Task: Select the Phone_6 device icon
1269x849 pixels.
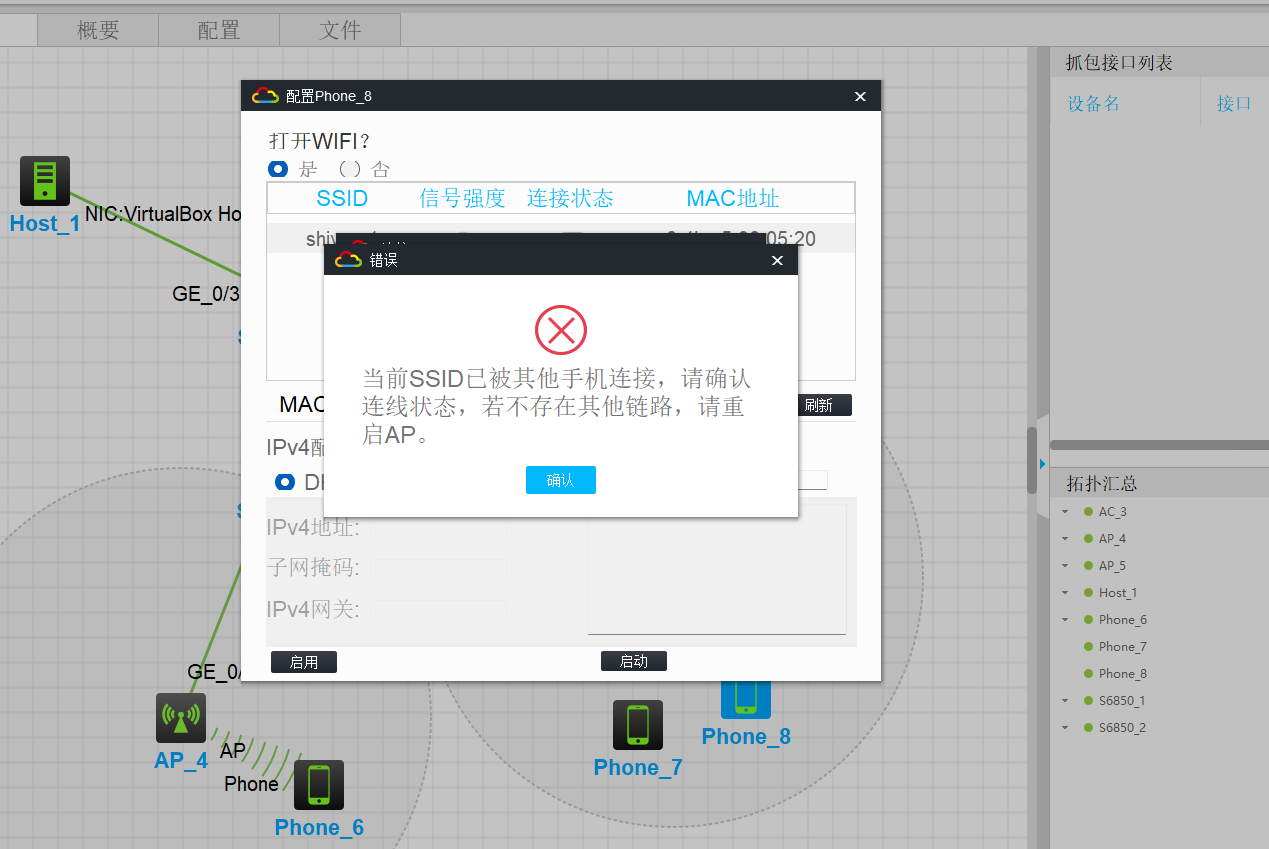Action: [319, 785]
